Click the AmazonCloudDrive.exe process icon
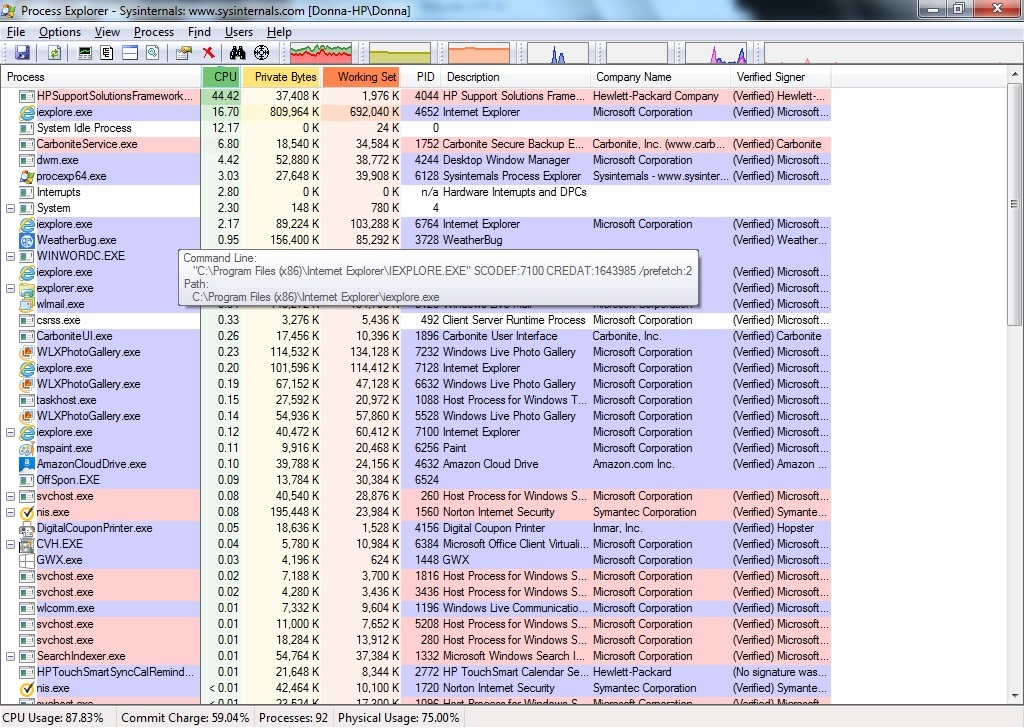 tap(27, 464)
